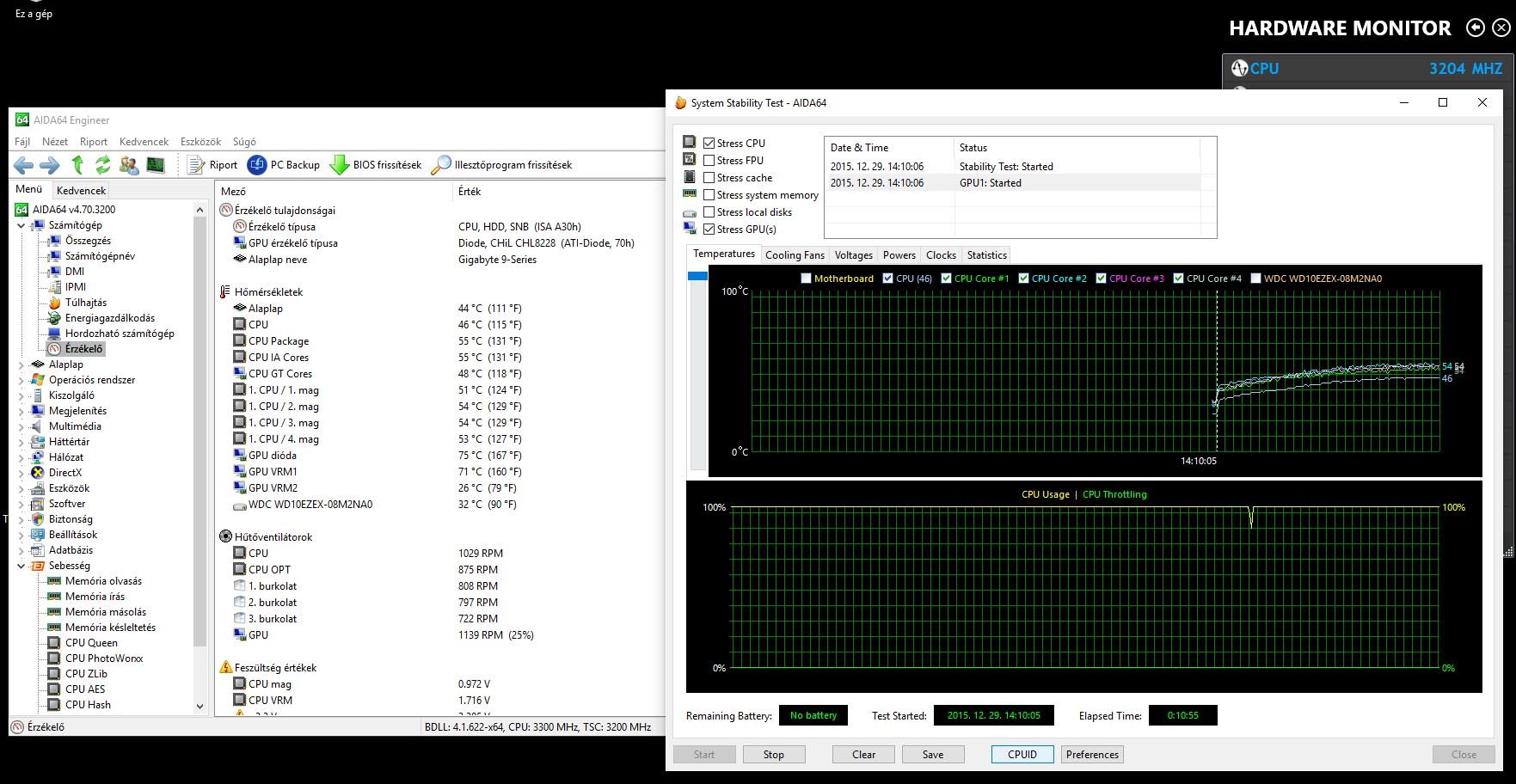
Task: Click the Clear button
Action: tap(864, 755)
